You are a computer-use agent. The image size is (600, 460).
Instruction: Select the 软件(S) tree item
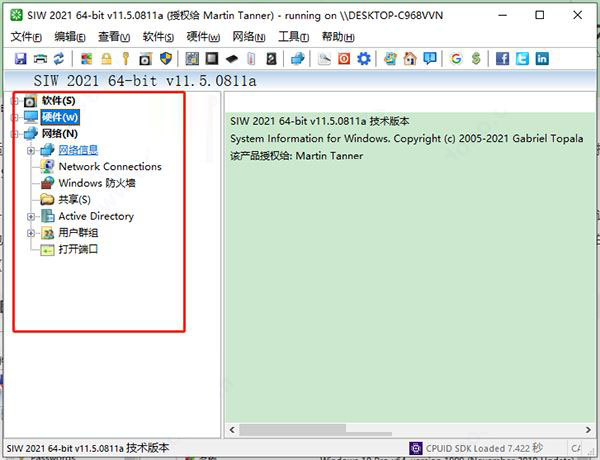click(59, 101)
